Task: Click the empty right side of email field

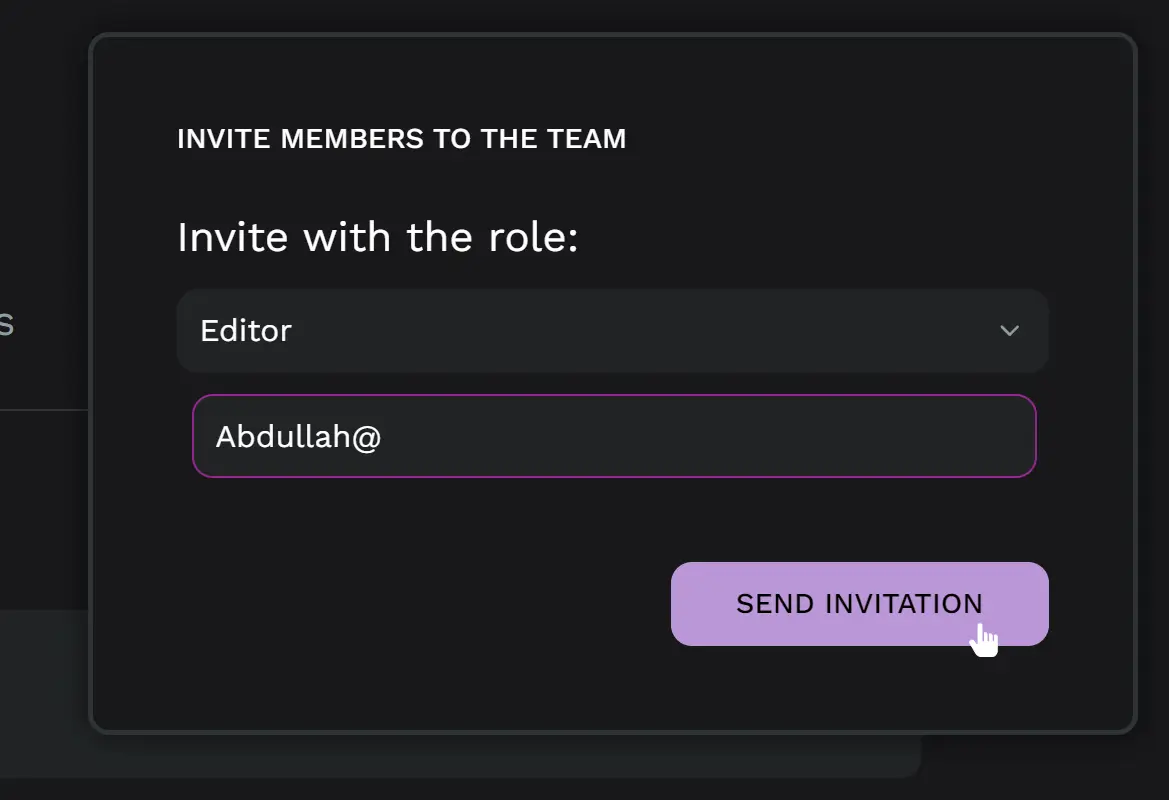Action: pyautogui.click(x=850, y=436)
